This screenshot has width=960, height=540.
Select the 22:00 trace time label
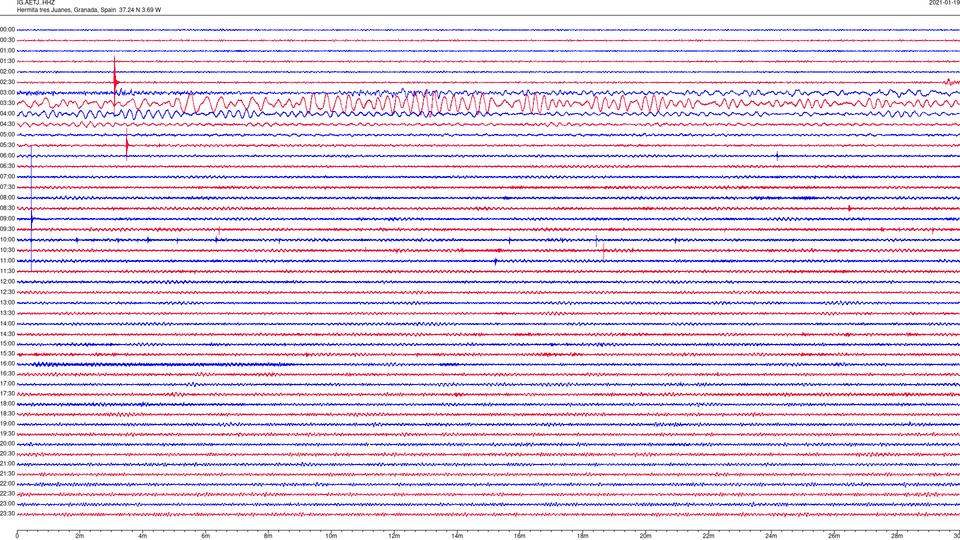coord(7,484)
